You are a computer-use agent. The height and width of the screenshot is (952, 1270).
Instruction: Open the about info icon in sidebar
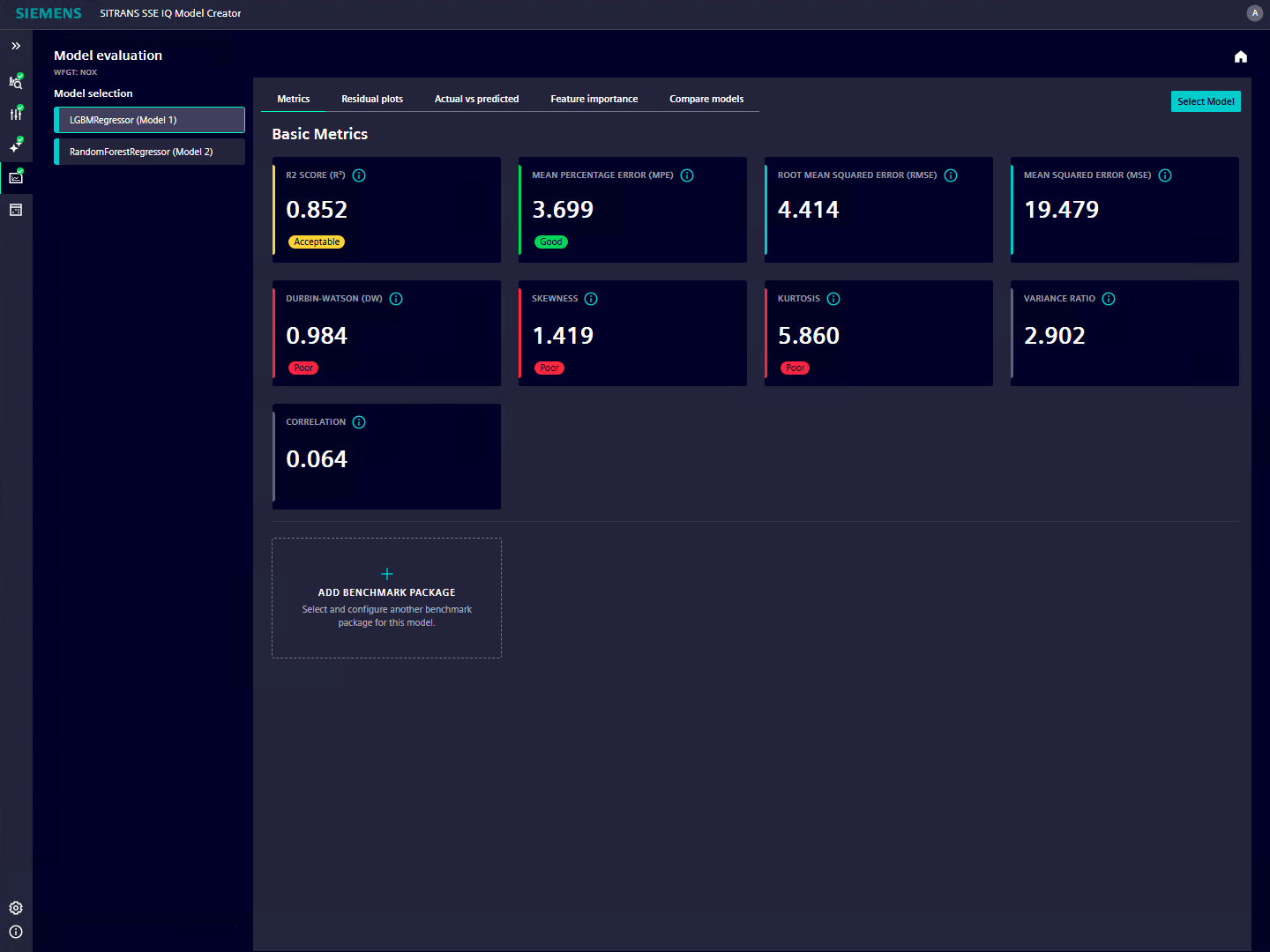(x=16, y=932)
